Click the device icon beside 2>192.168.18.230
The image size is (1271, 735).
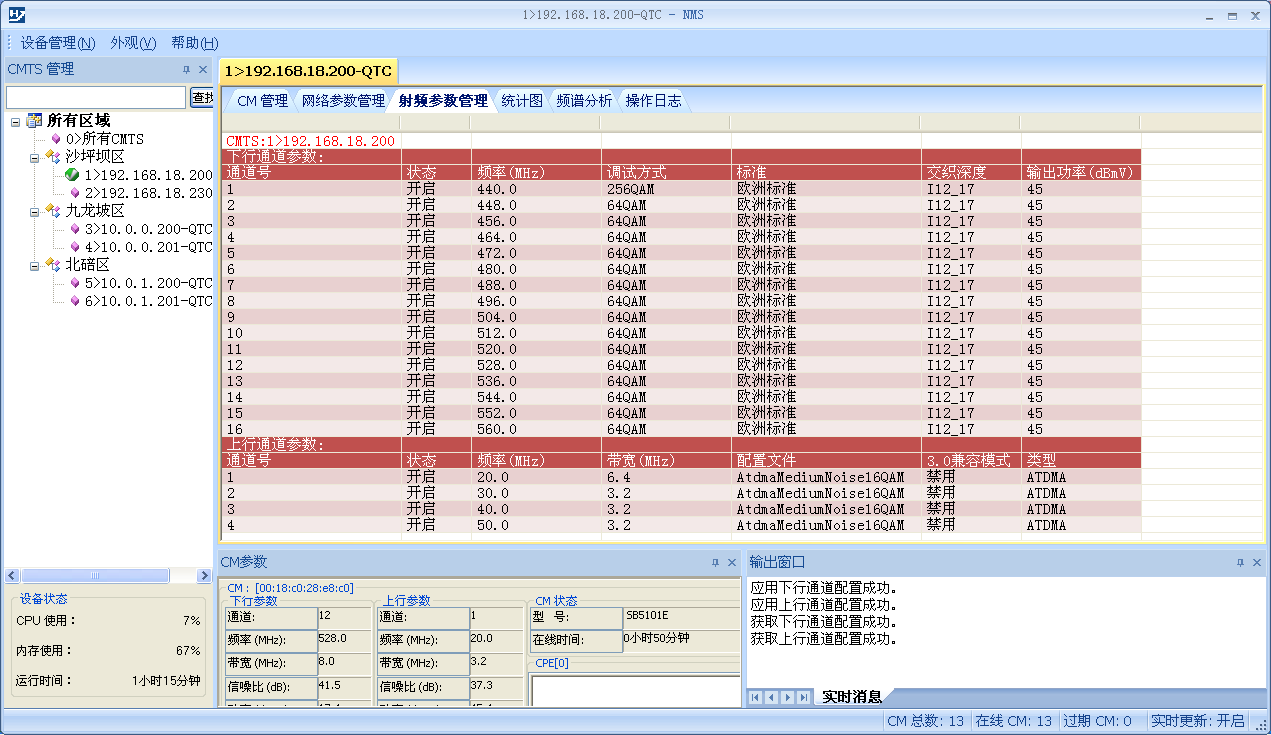point(74,193)
